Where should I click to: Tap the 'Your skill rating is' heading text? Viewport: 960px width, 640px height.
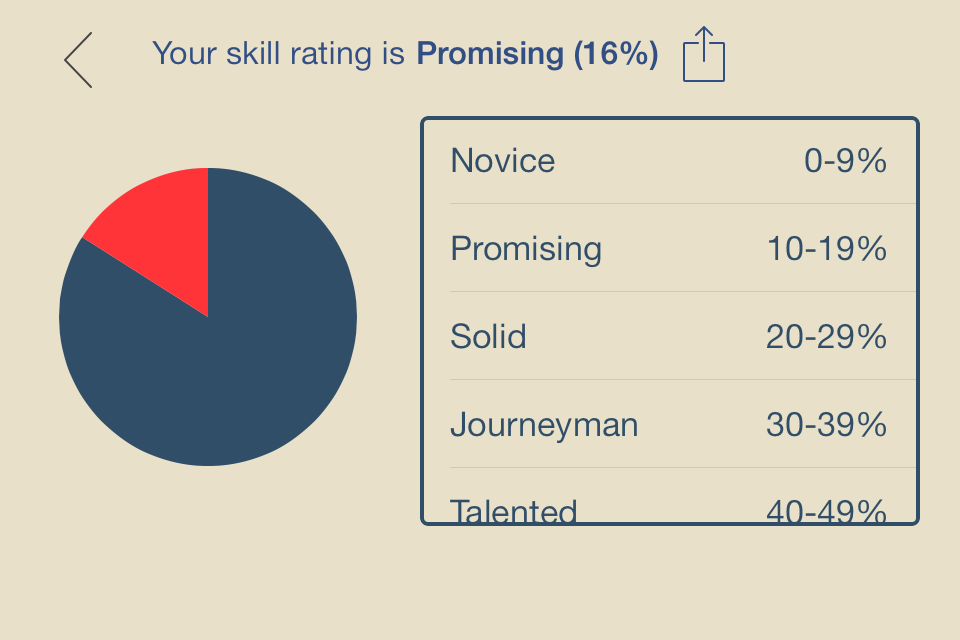click(279, 54)
